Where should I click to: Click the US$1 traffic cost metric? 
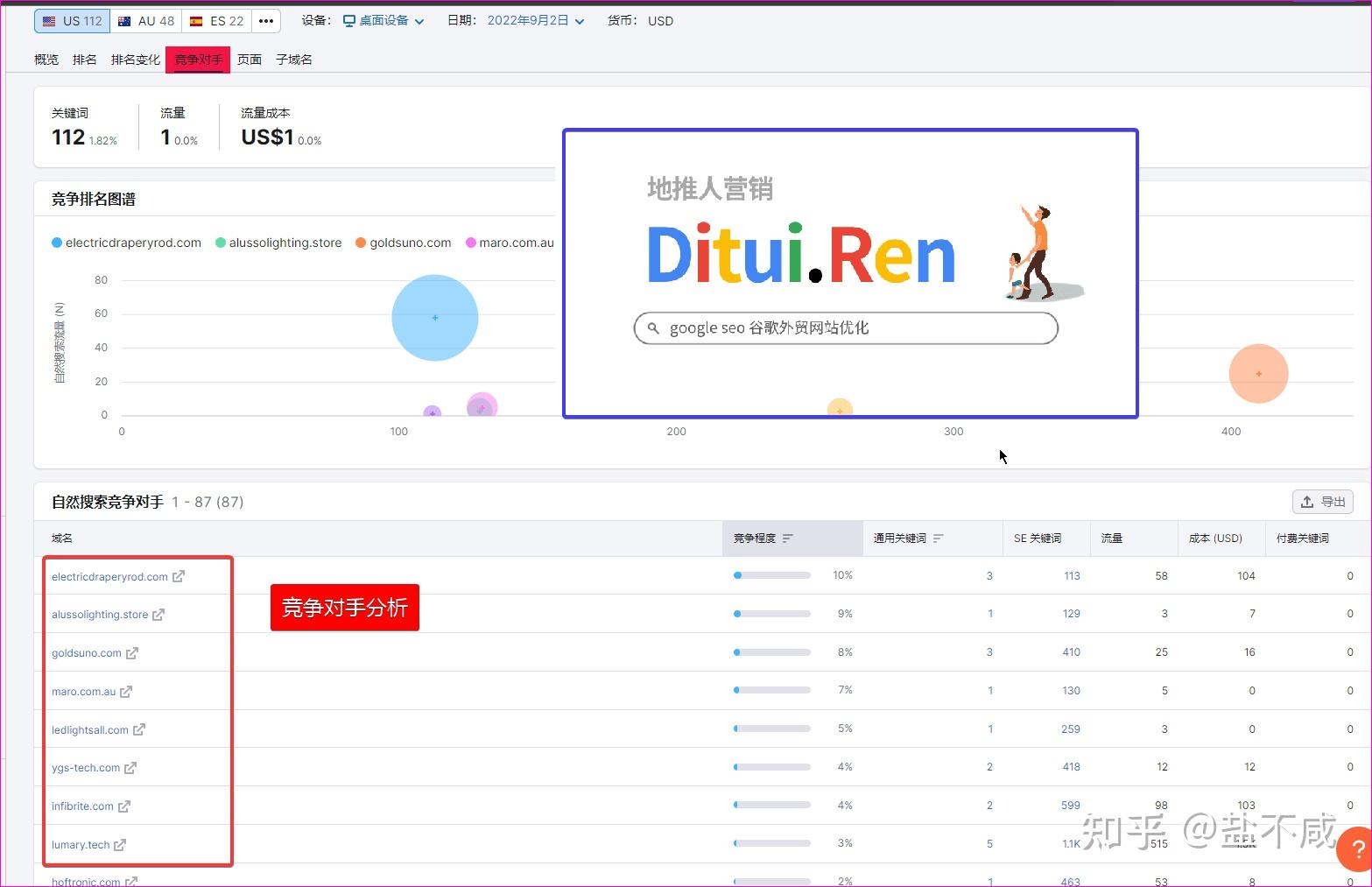point(267,137)
